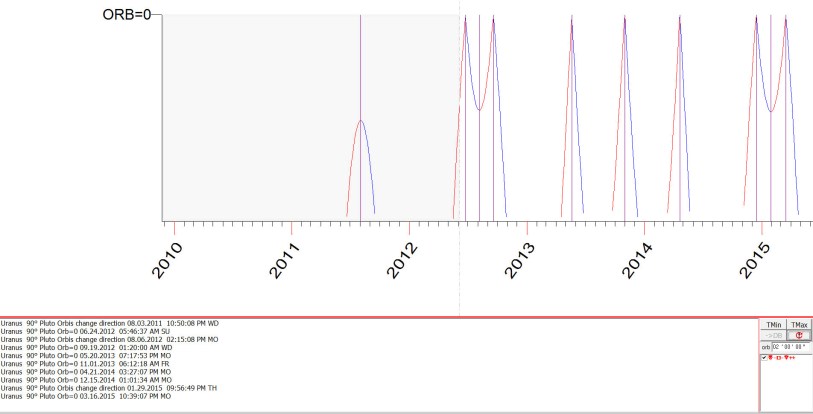Click into the orb value input field
Image resolution: width=813 pixels, height=414 pixels.
(794, 347)
